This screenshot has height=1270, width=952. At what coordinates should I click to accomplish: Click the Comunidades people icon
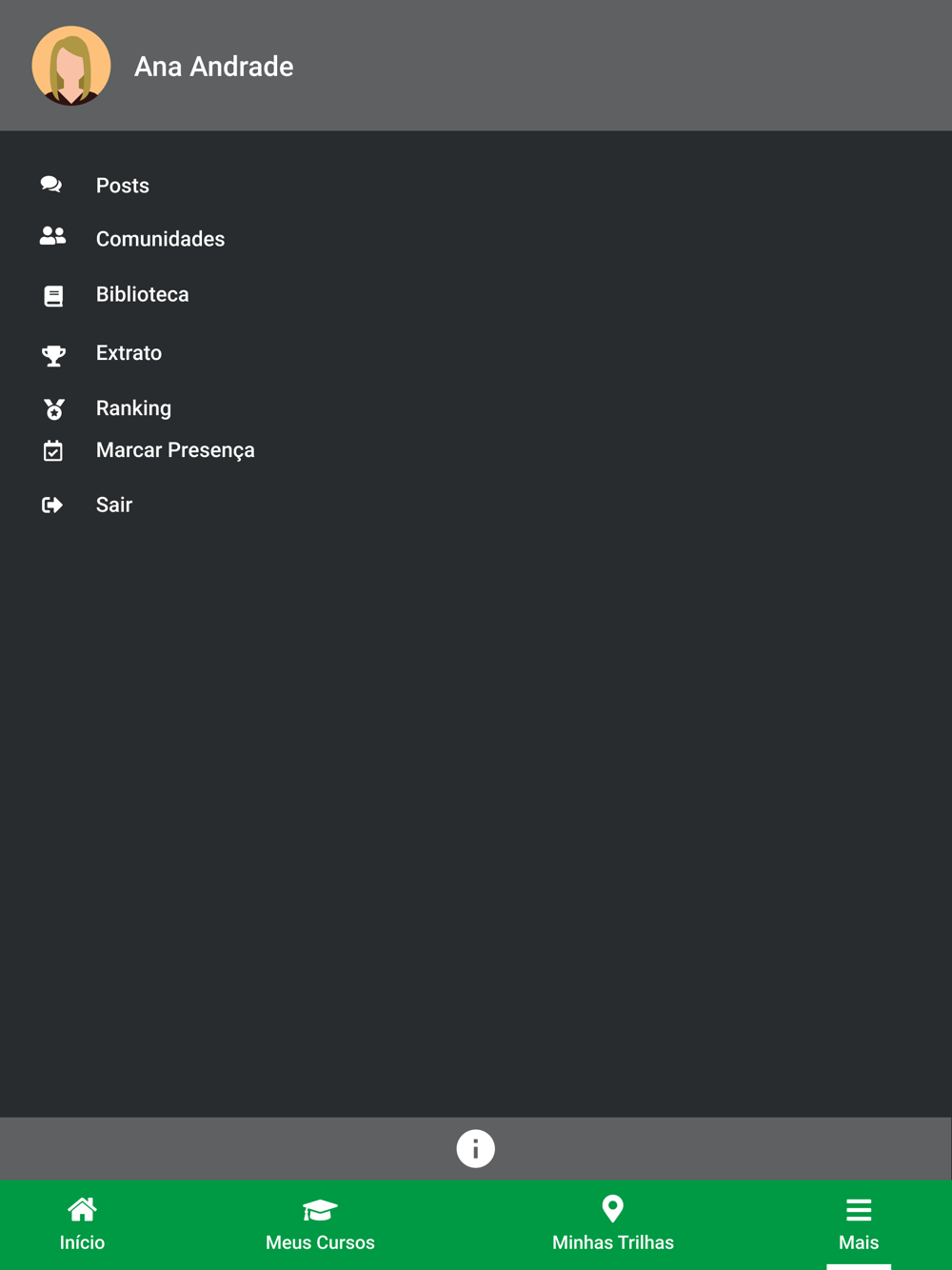[52, 236]
